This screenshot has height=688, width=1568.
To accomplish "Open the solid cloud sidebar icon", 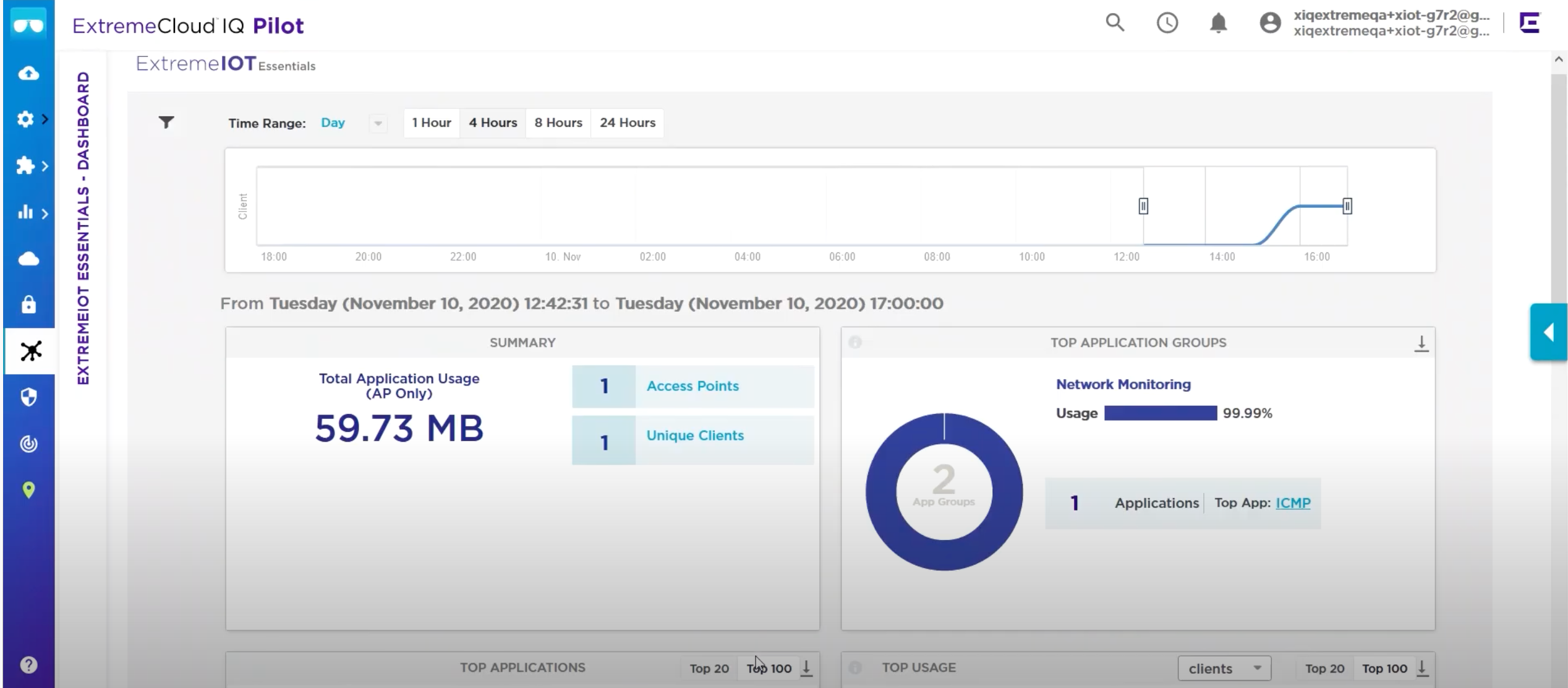I will tap(28, 259).
